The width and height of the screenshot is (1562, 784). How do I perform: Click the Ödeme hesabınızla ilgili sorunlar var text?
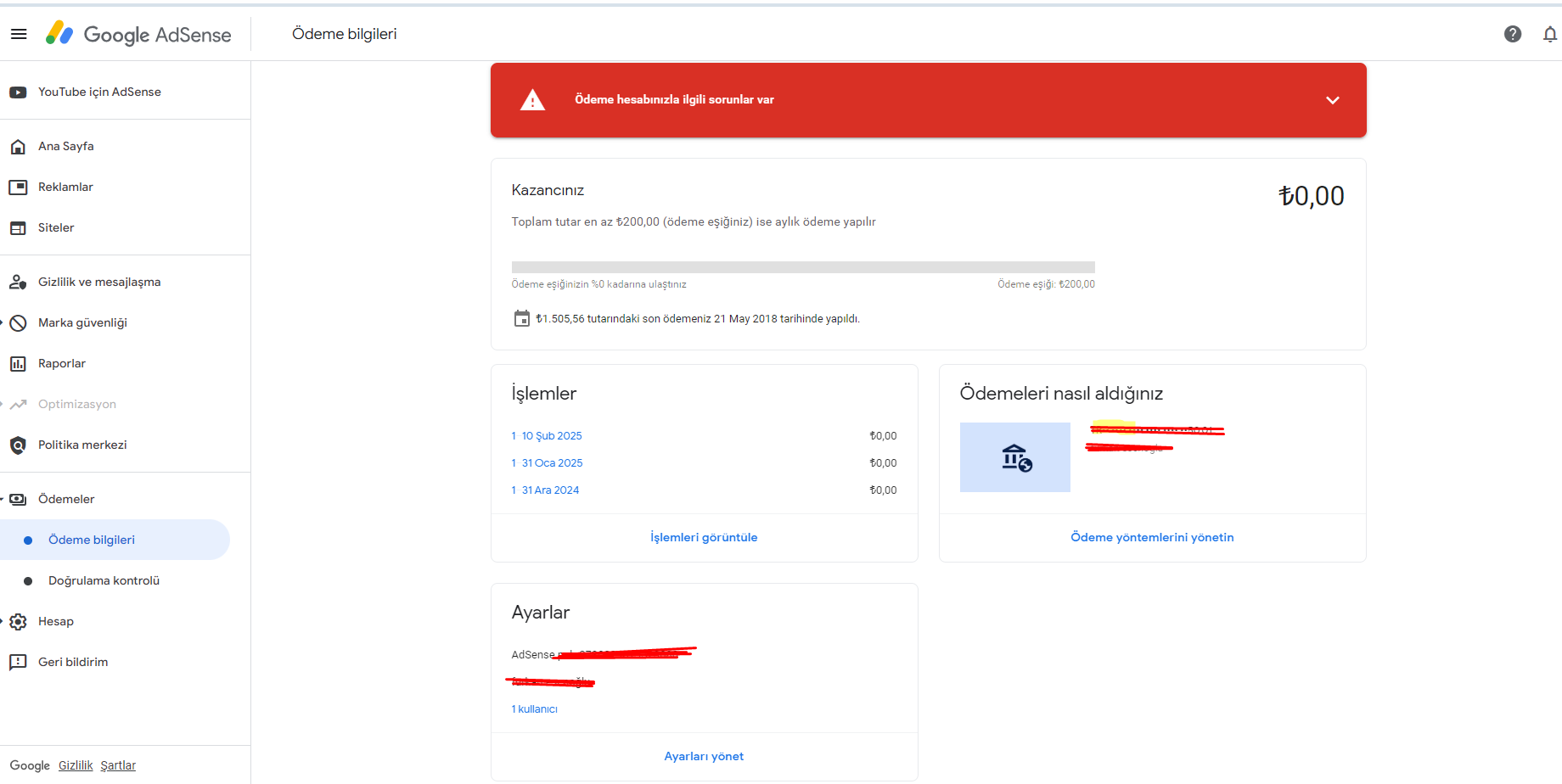click(x=674, y=99)
